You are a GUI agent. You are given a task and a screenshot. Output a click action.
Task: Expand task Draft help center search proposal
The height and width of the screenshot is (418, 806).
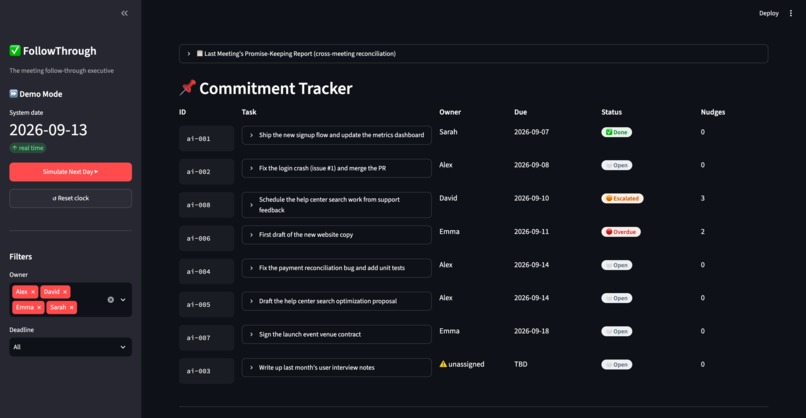pyautogui.click(x=336, y=301)
